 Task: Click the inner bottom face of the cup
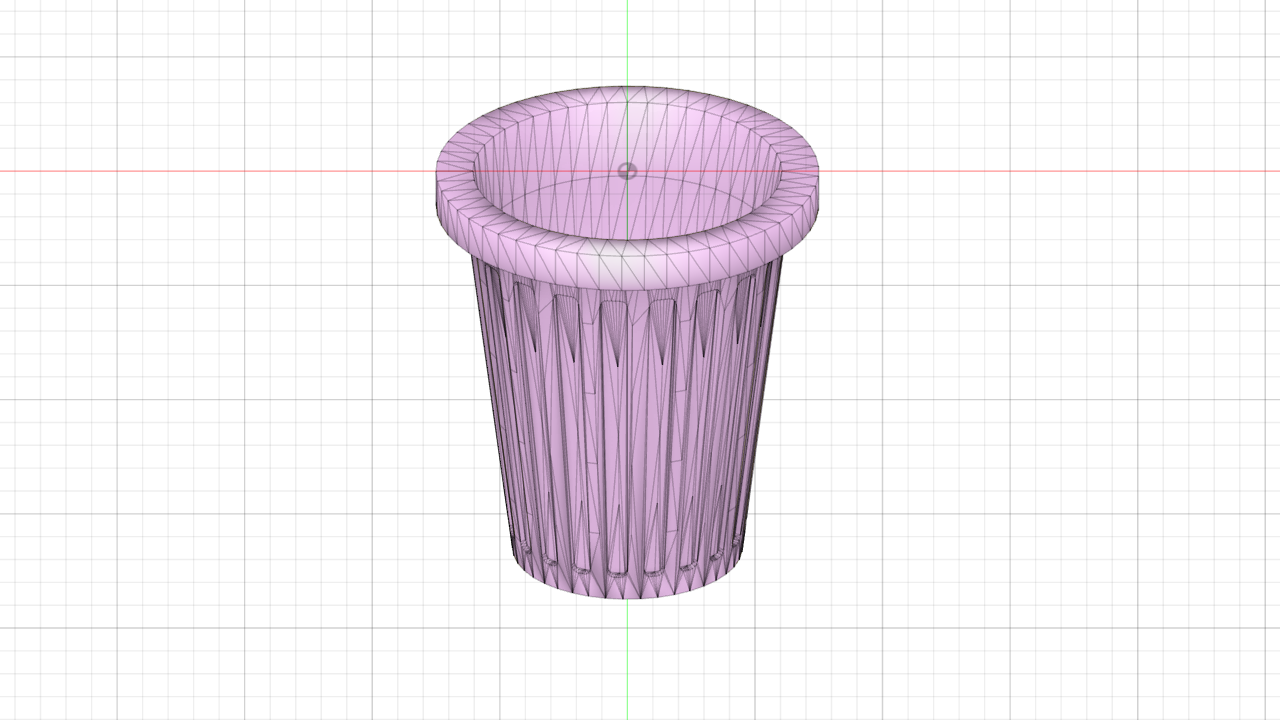click(x=628, y=210)
